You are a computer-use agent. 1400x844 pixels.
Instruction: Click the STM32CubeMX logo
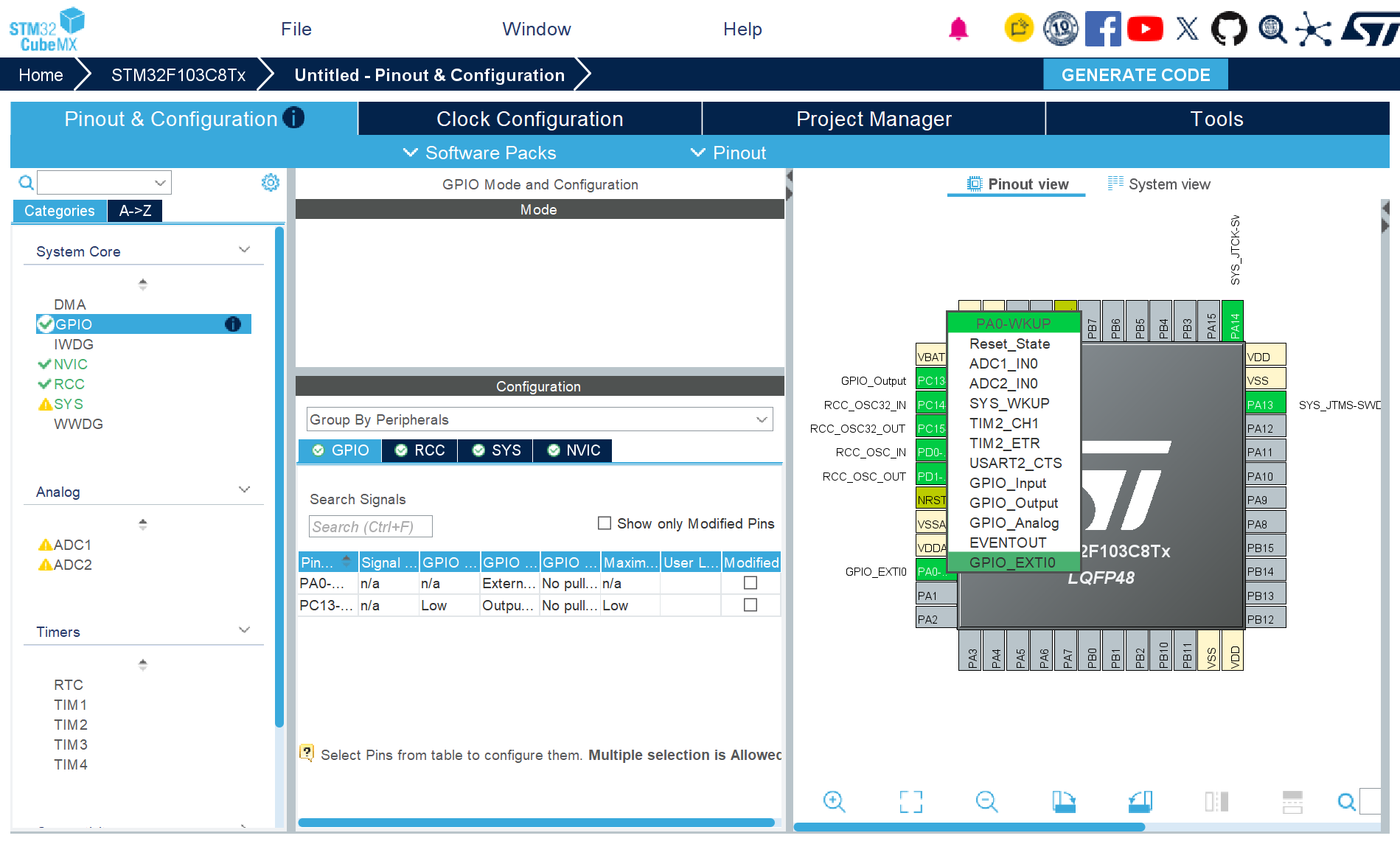coord(46,29)
